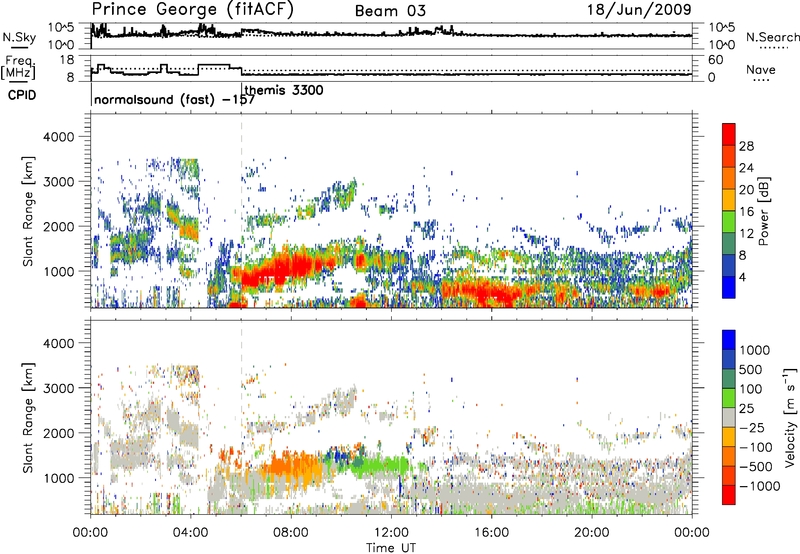The width and height of the screenshot is (800, 554).
Task: Click the "Nave" legend label
Action: 761,69
